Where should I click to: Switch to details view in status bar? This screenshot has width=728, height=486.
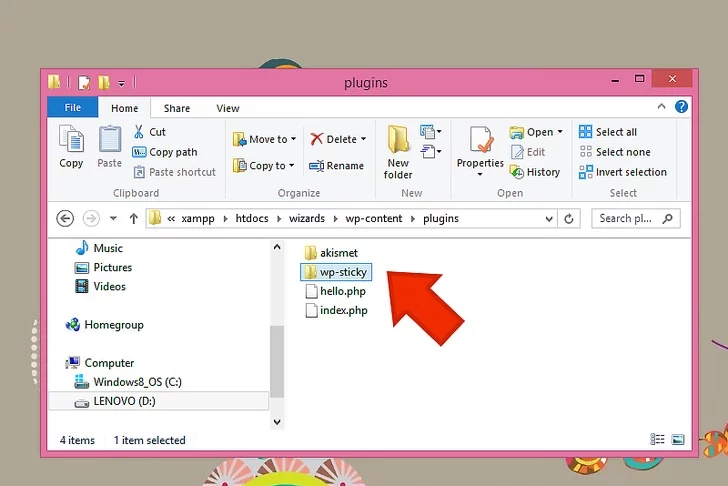click(658, 439)
